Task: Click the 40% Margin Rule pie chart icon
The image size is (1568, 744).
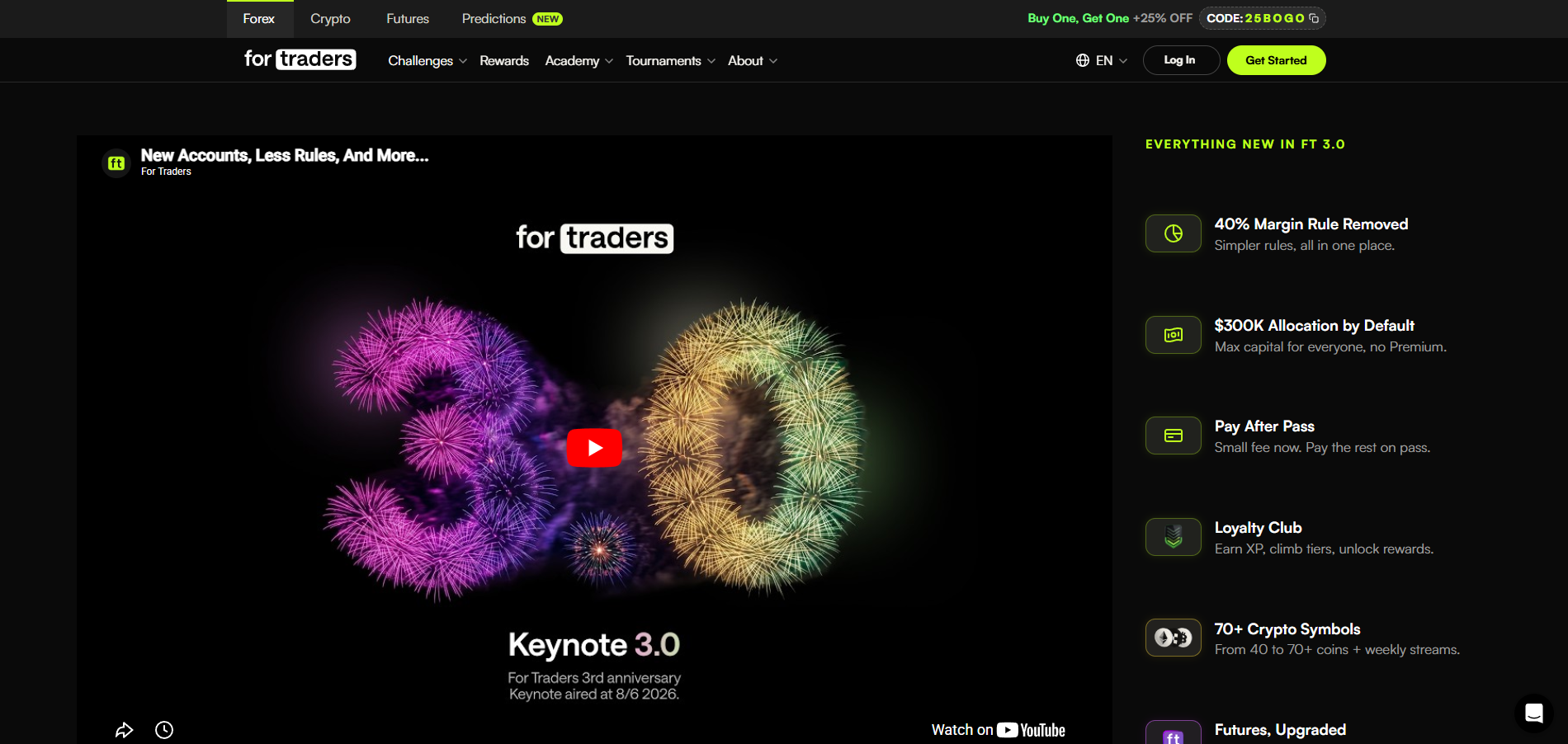Action: (1174, 233)
